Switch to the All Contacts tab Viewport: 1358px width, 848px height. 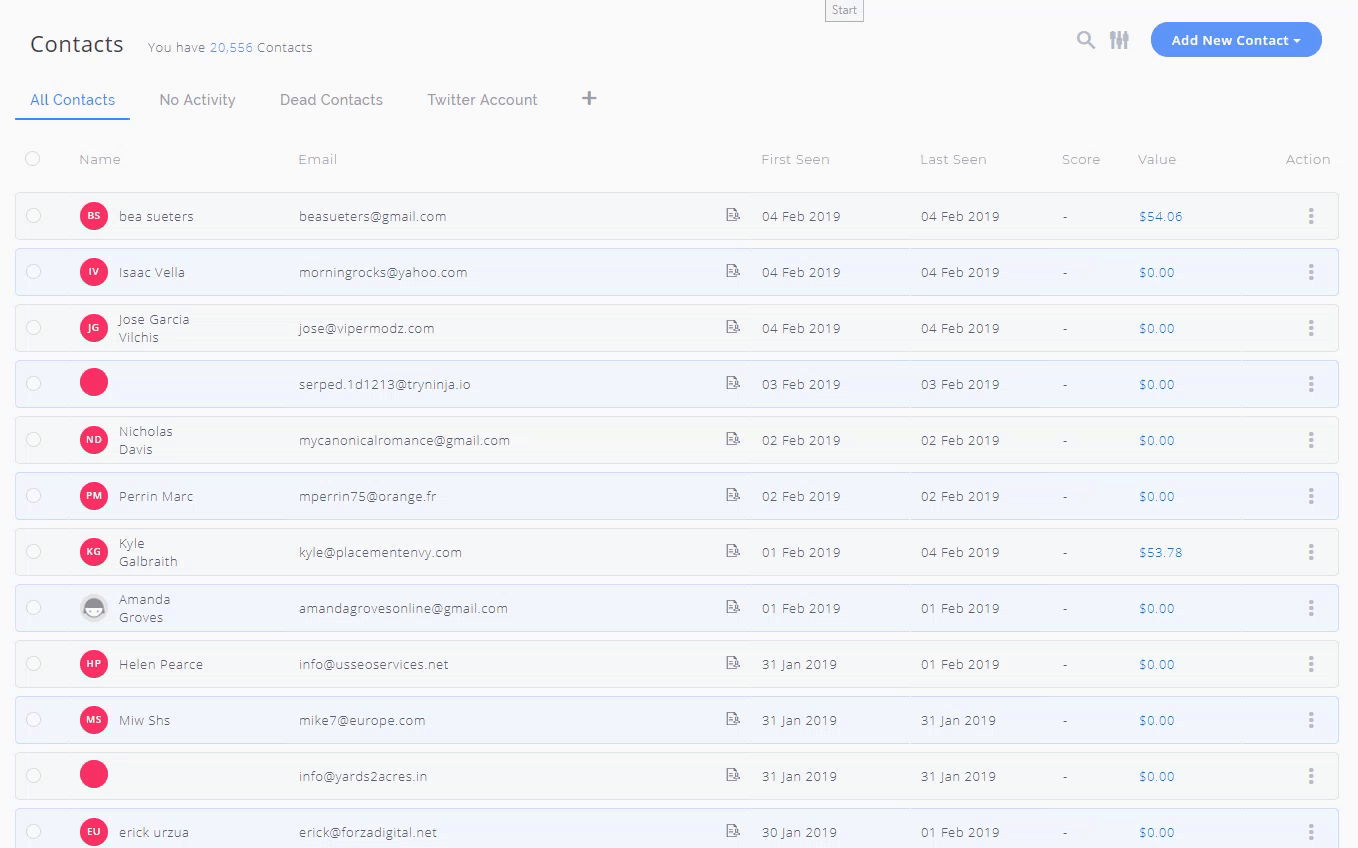click(72, 100)
